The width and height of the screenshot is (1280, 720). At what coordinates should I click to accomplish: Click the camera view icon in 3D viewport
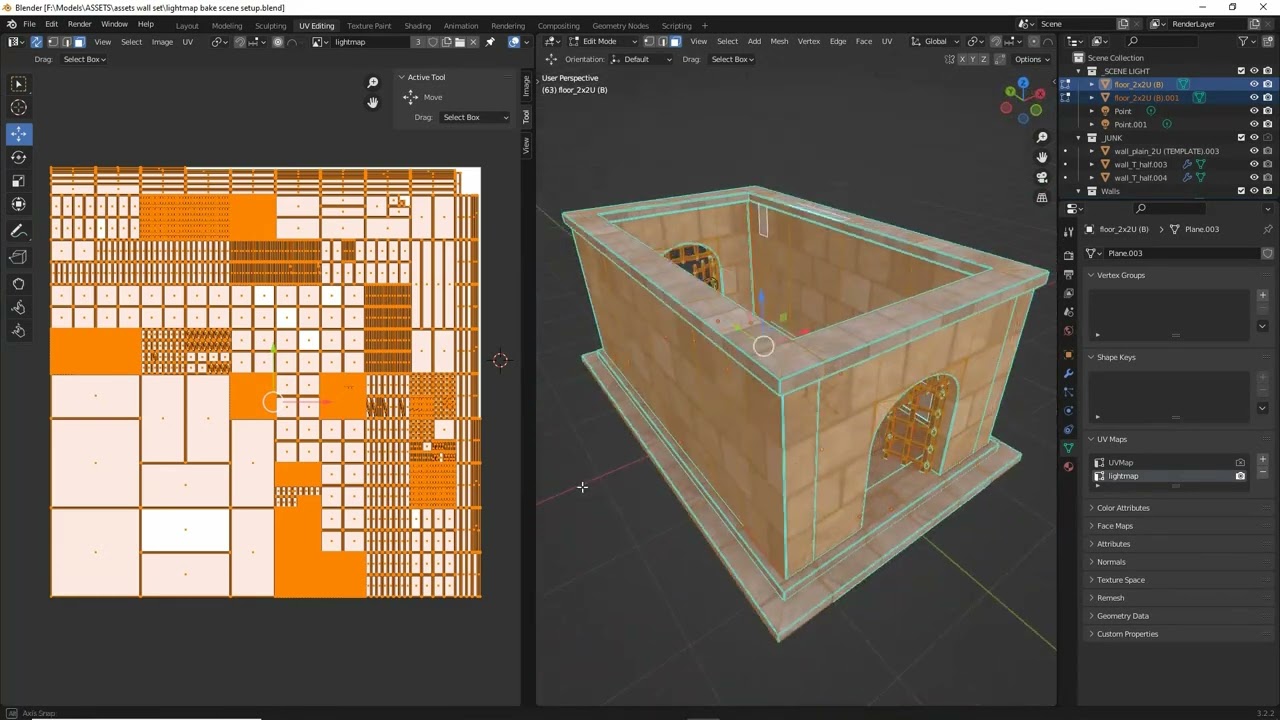click(1042, 177)
